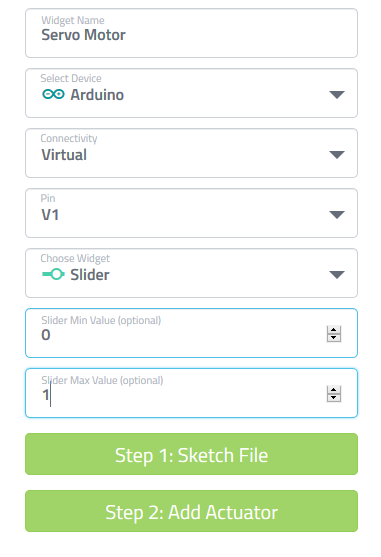Open the Select Device dropdown arrow
Viewport: 381px width, 557px height.
[337, 94]
